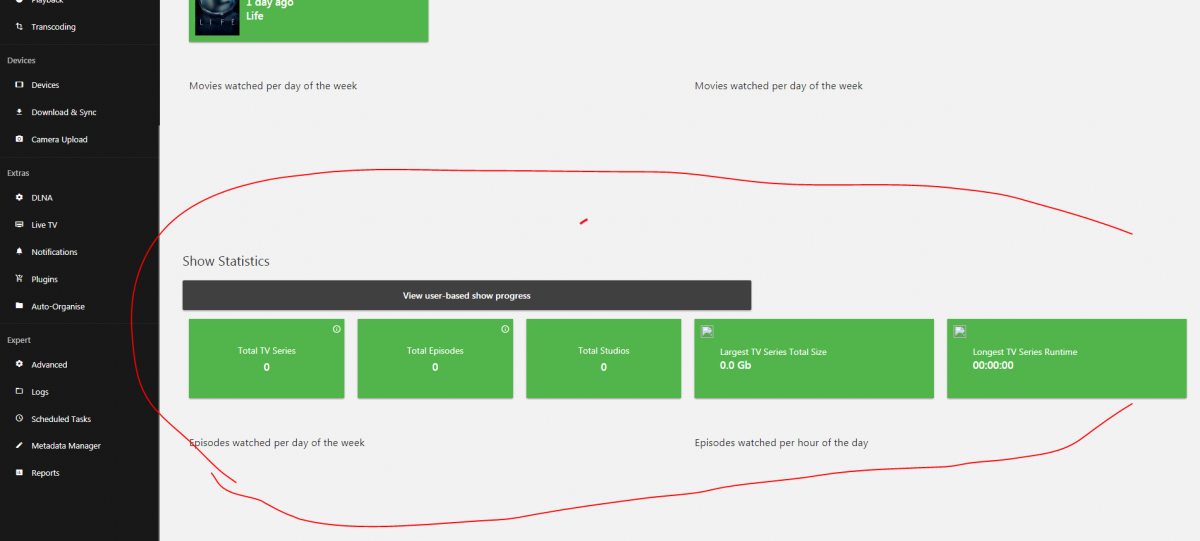Click the Download & Sync icon

pos(19,112)
